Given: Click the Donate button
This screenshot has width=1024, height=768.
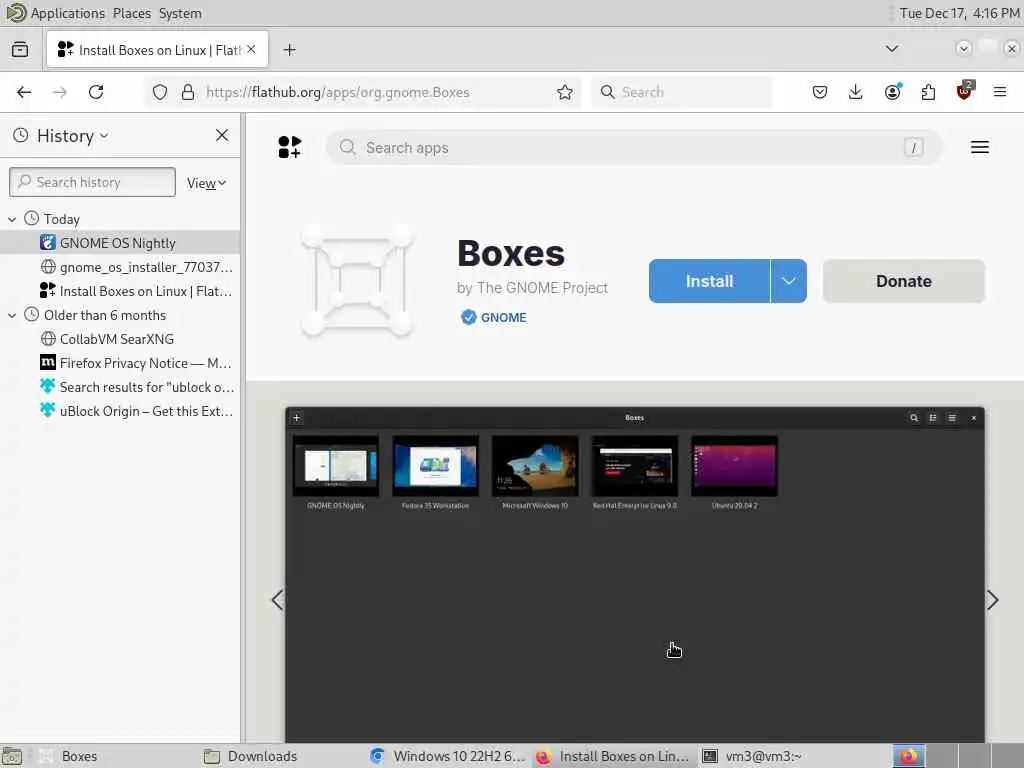Looking at the screenshot, I should tap(904, 281).
